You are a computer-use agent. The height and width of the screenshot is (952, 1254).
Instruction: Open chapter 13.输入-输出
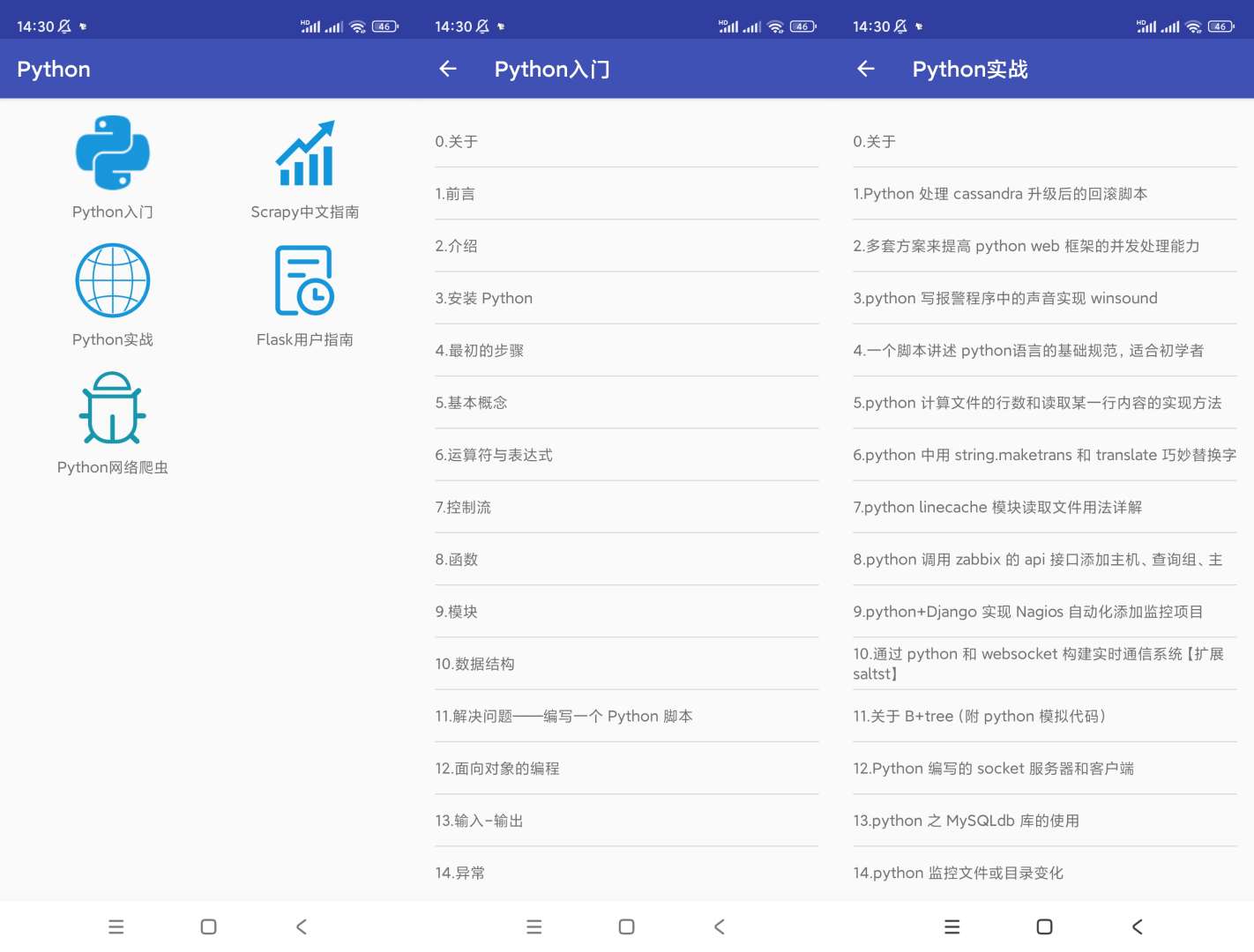(x=627, y=821)
